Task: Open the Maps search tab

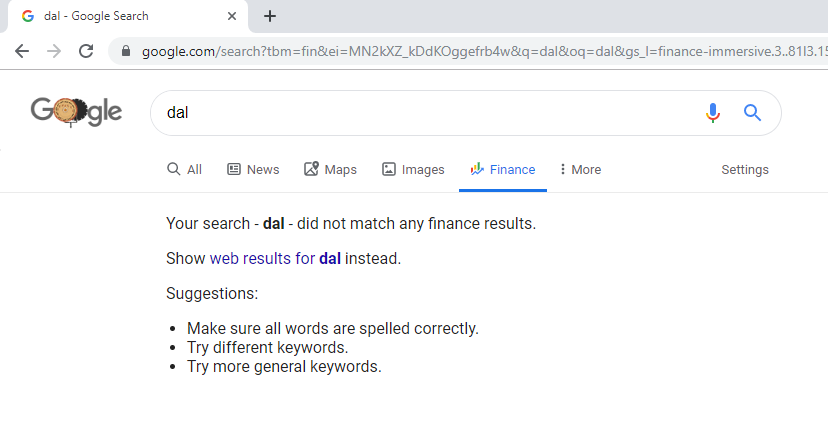Action: point(330,170)
